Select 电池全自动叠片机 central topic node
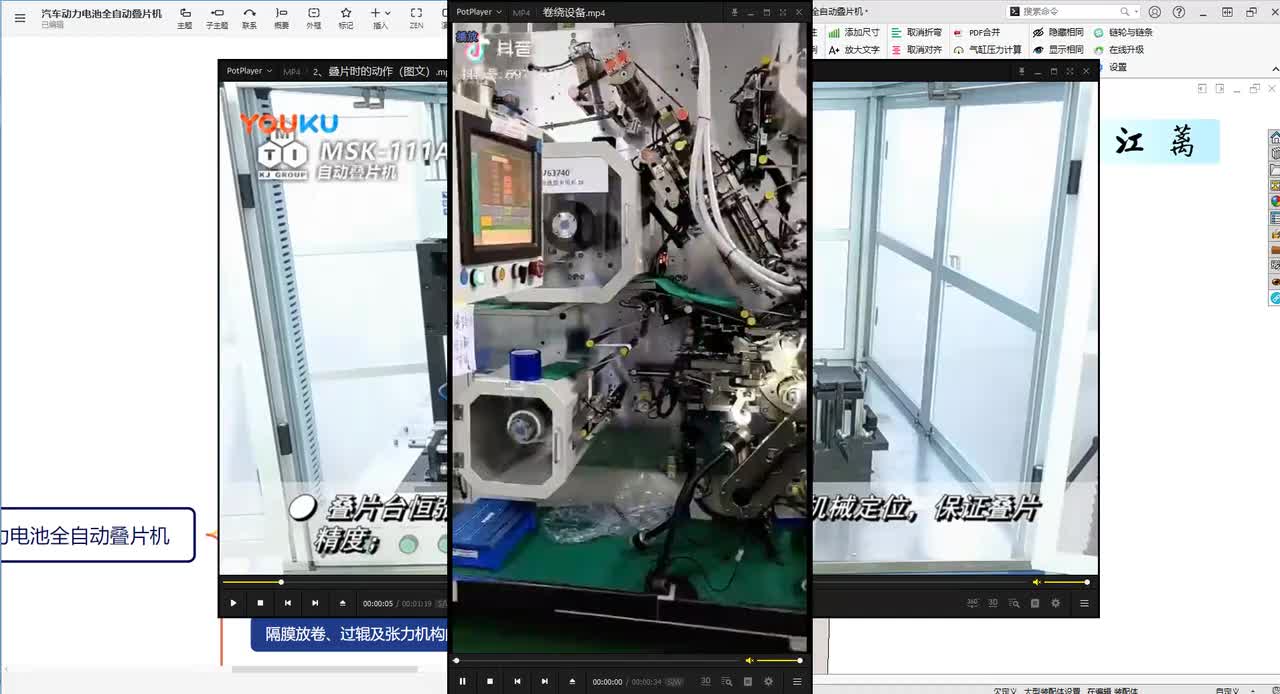 [97, 536]
